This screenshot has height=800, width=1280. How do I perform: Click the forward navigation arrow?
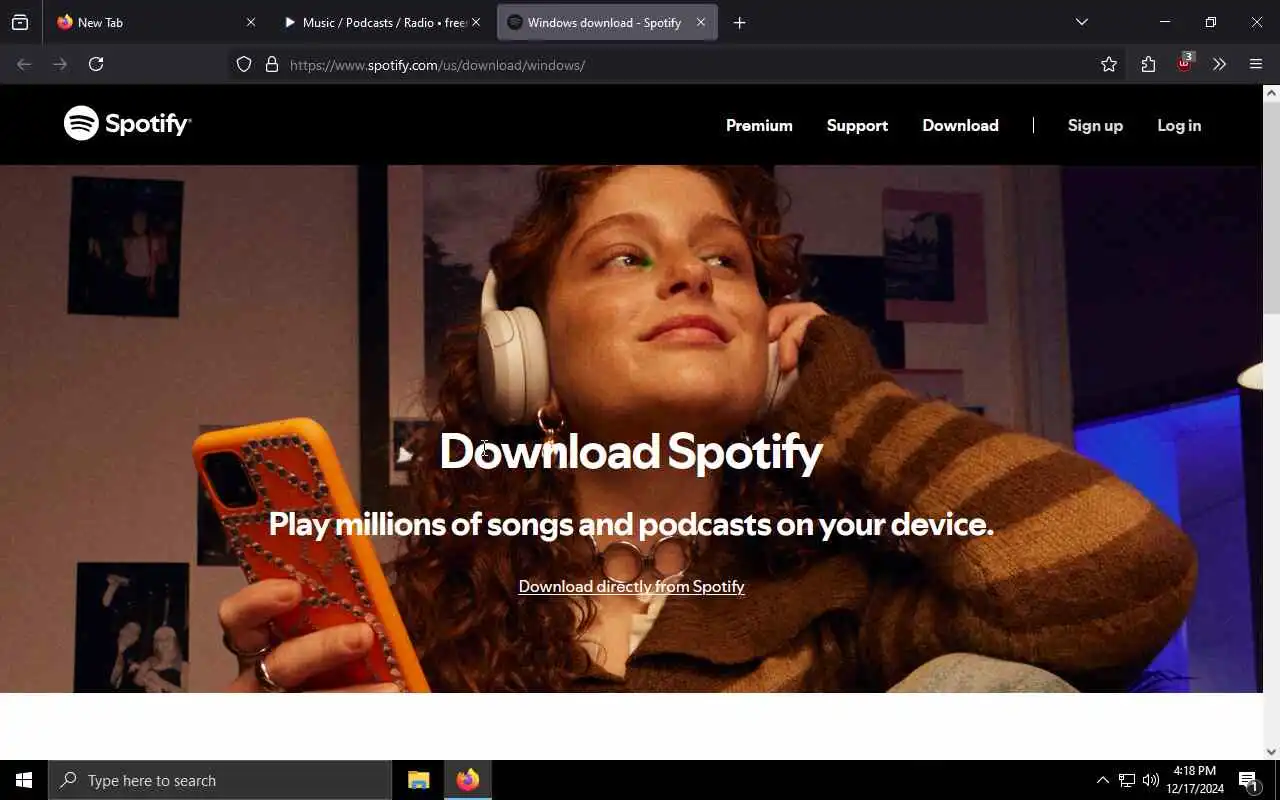click(60, 64)
